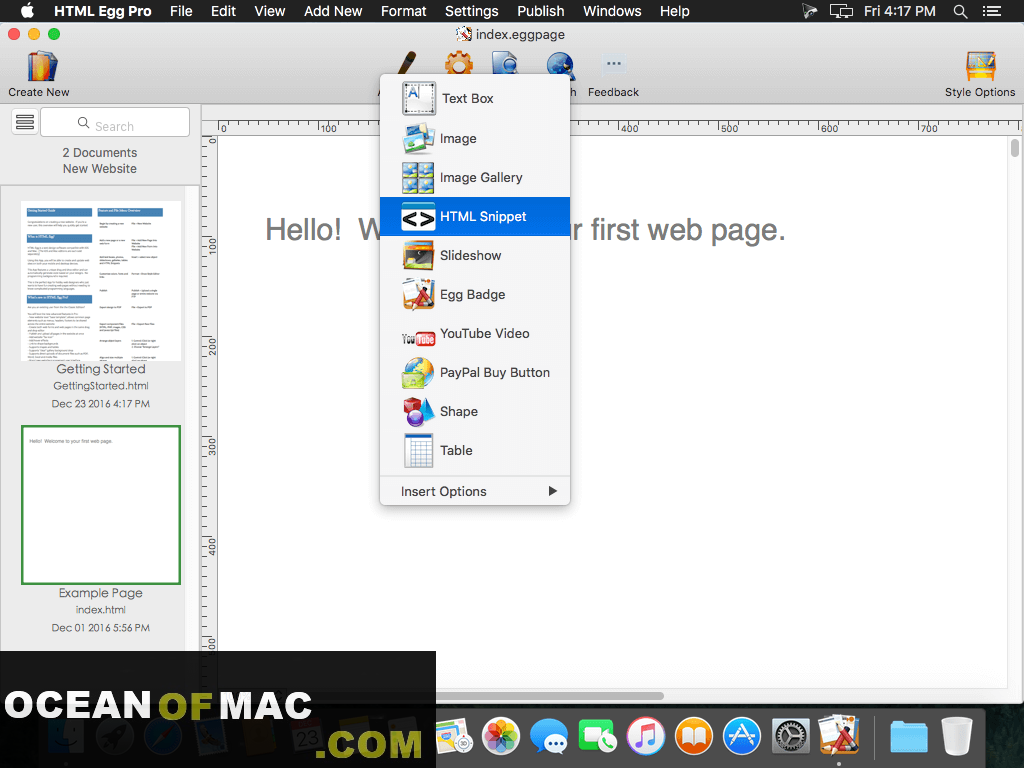Click the '2 Documents' sidebar text
This screenshot has width=1024, height=768.
tap(100, 153)
